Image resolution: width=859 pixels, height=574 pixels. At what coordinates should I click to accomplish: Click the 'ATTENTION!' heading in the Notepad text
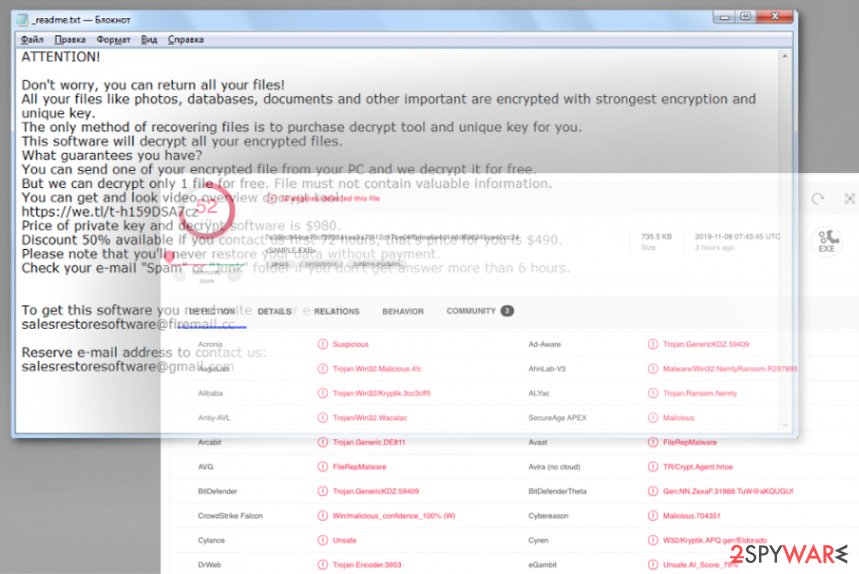click(x=61, y=57)
